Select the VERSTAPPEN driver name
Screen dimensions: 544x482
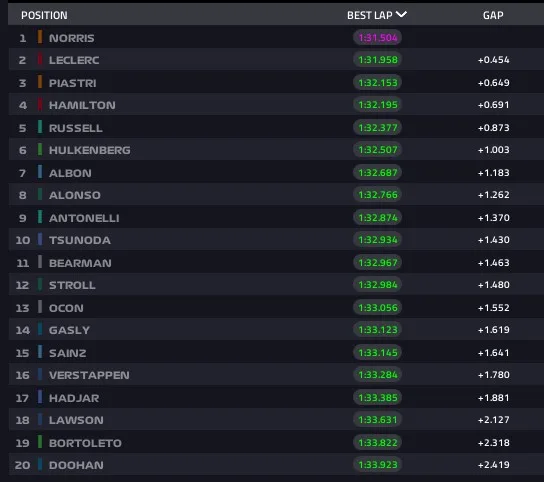point(89,375)
